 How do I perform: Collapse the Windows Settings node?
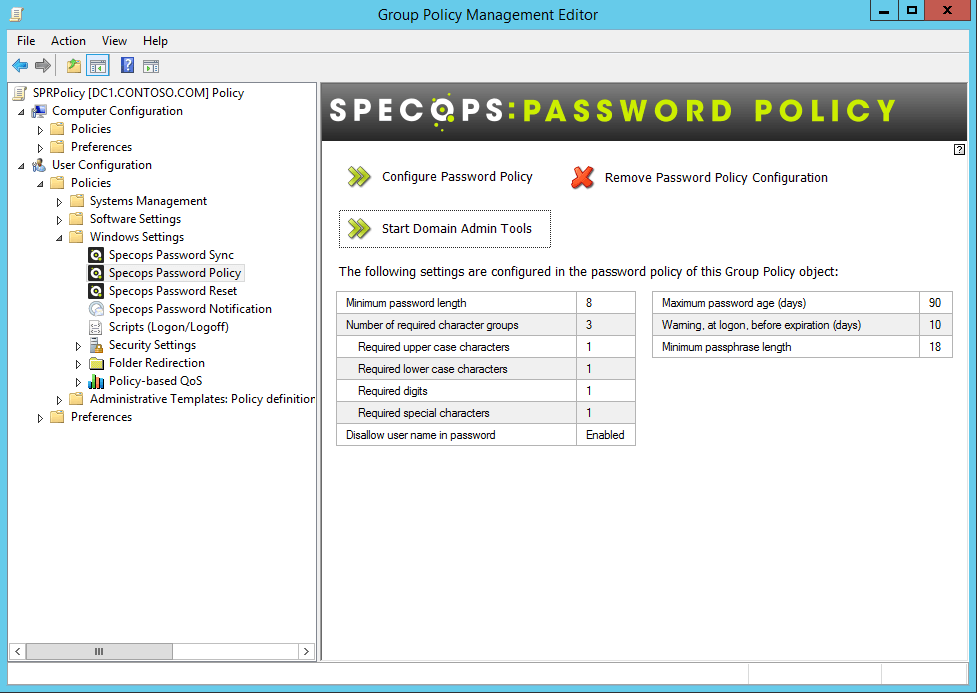(59, 238)
